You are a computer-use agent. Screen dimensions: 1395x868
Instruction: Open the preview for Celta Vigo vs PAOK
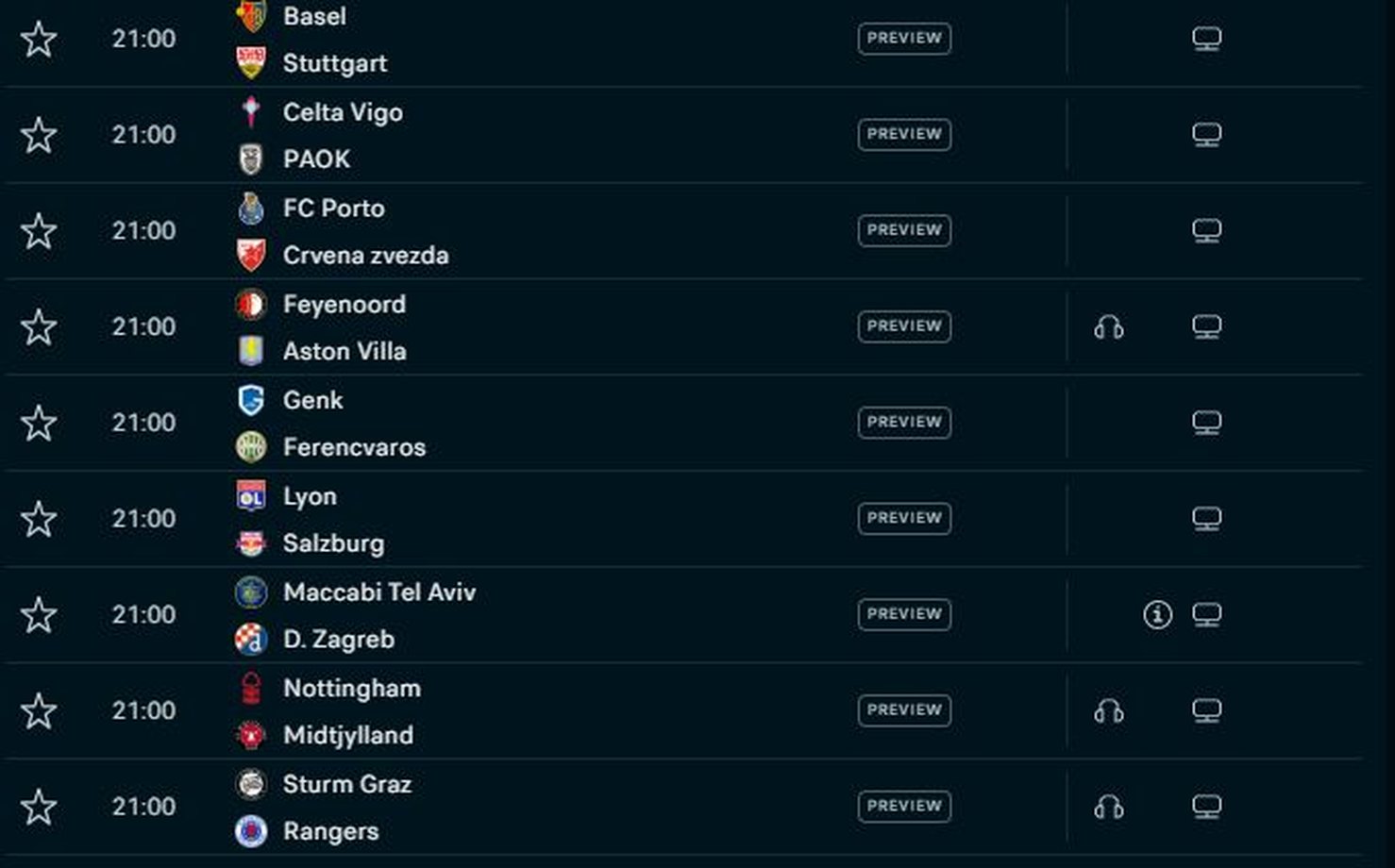point(904,134)
